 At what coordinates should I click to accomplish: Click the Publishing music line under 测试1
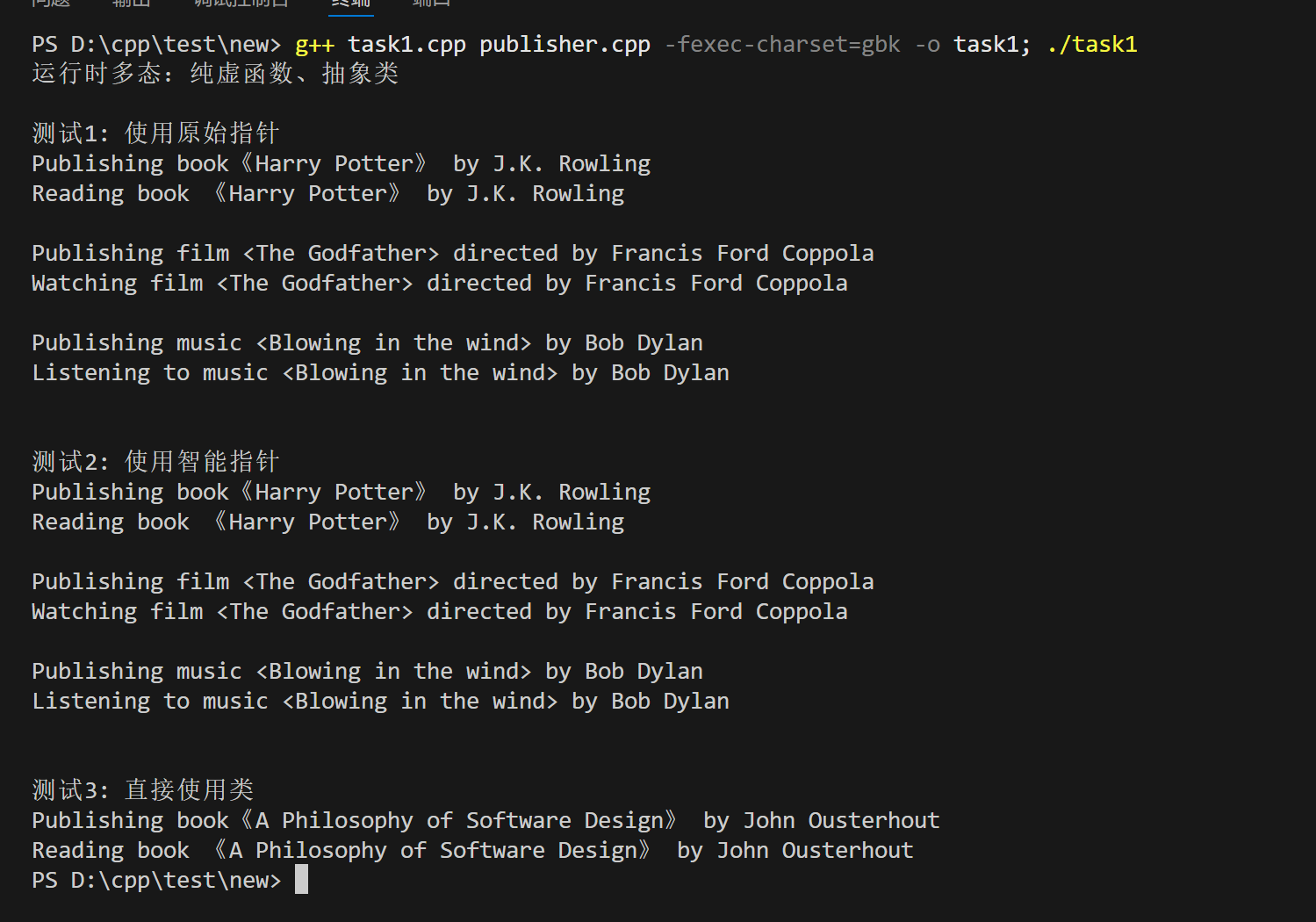coord(367,343)
